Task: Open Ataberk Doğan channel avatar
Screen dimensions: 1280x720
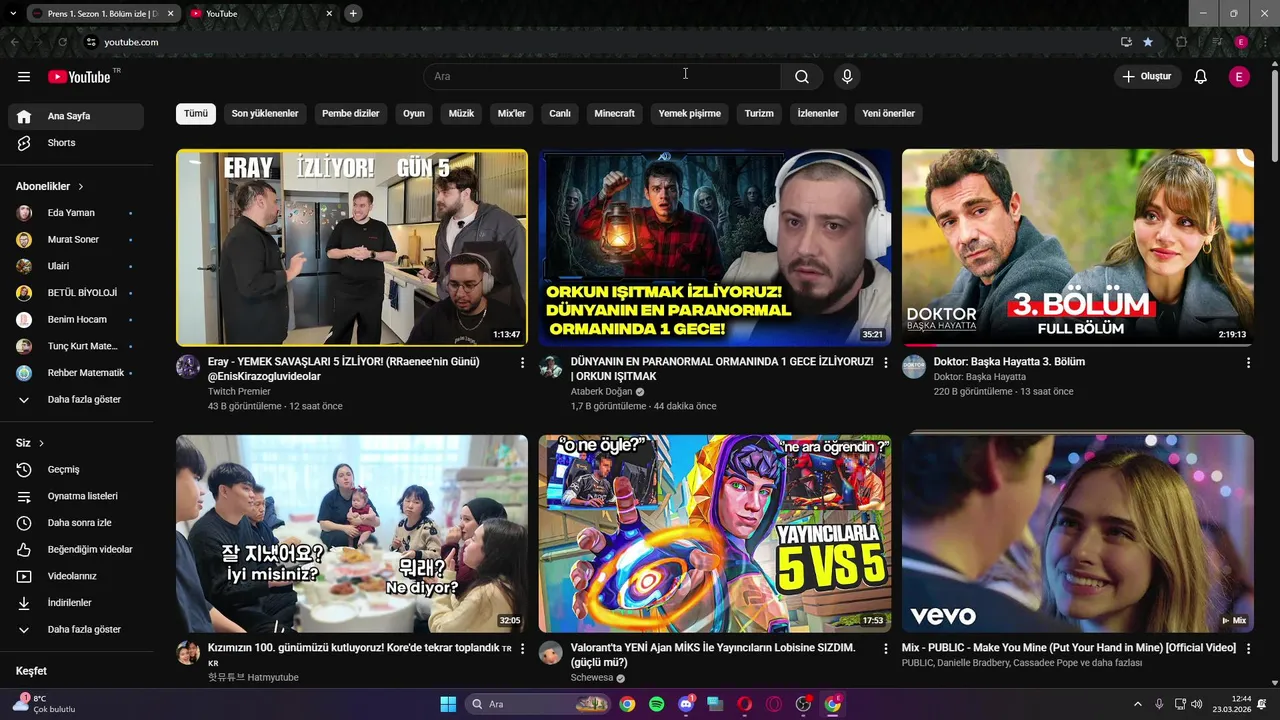Action: [x=551, y=366]
